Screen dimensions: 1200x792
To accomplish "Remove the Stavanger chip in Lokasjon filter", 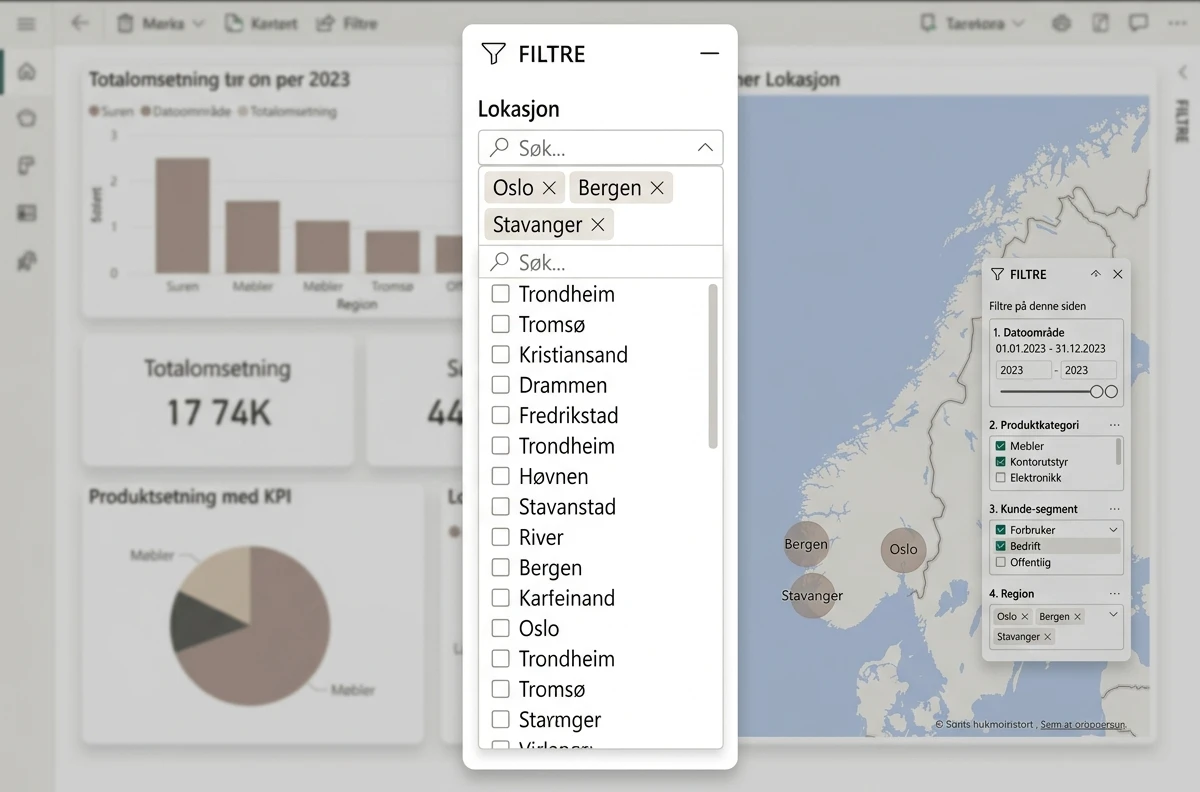I will pyautogui.click(x=598, y=225).
